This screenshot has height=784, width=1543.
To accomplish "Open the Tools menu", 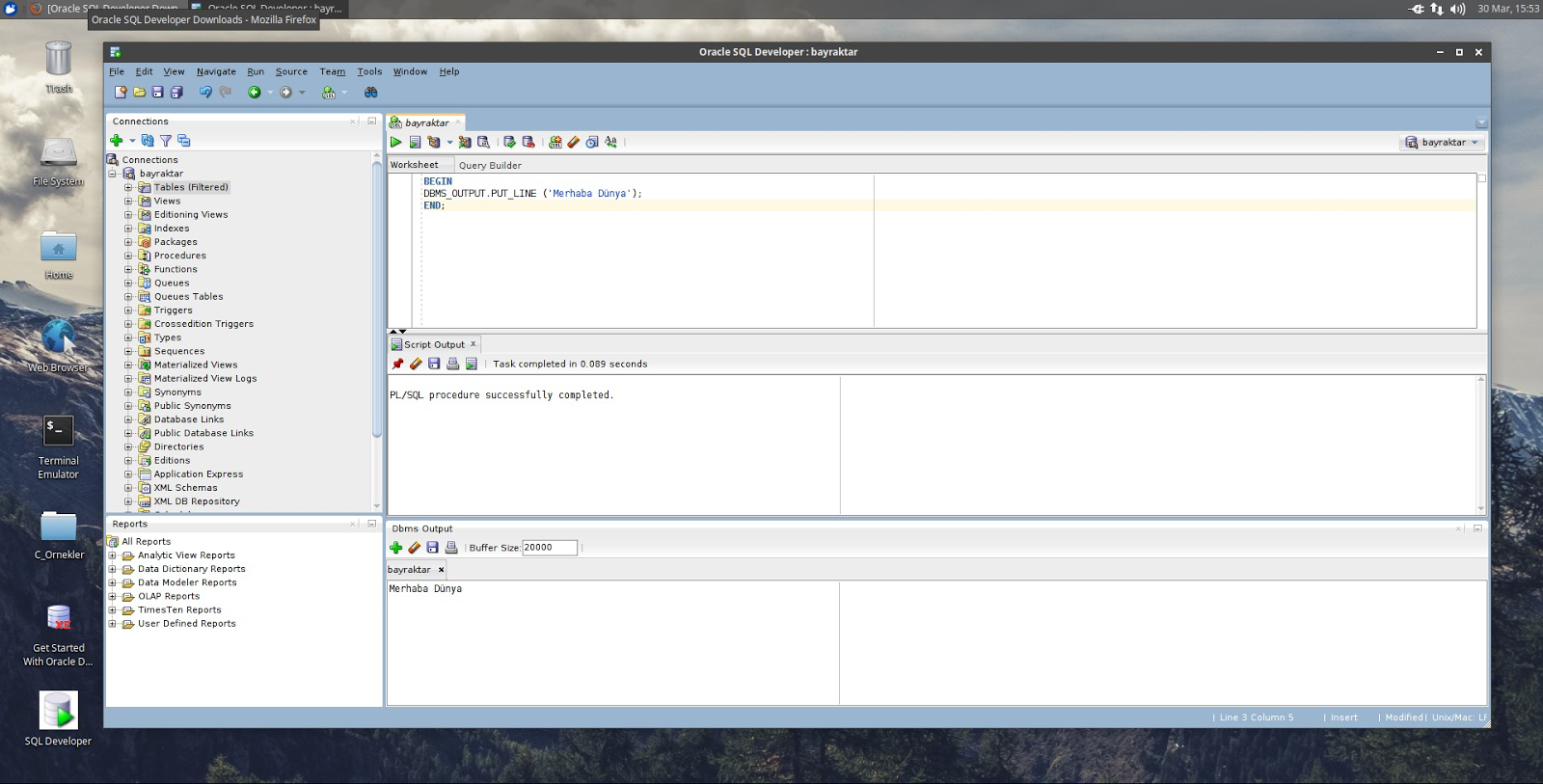I will (369, 71).
